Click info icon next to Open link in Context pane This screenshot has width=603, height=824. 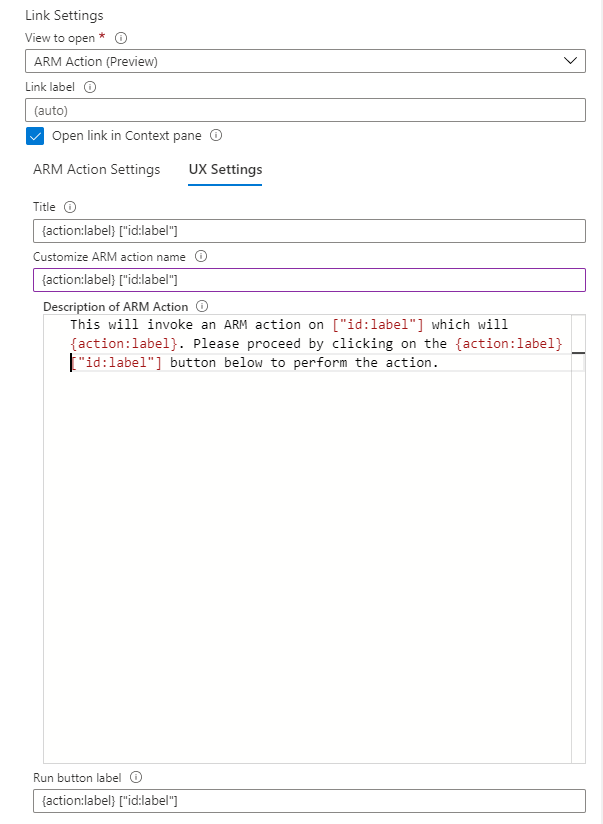(216, 135)
